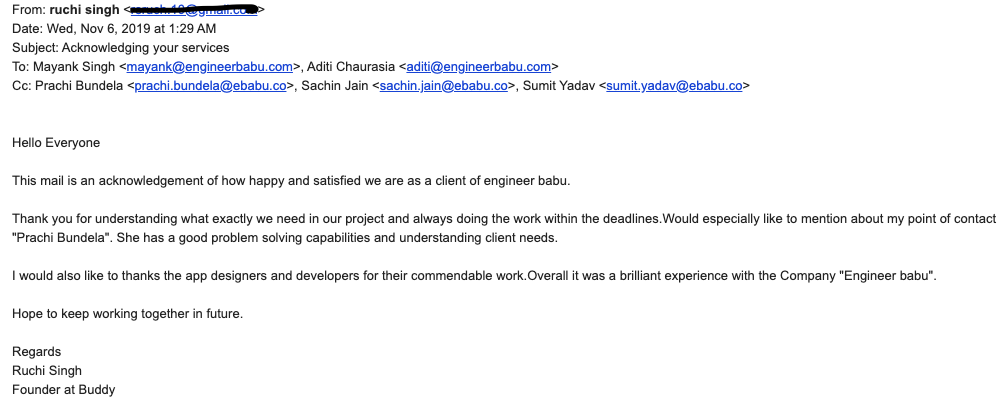
Task: Click the quoted name "Prachi Bundela" in the body
Action: coord(57,237)
